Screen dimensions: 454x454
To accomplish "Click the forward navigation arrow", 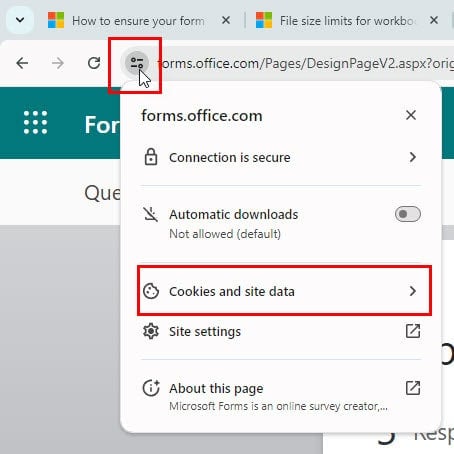I will pyautogui.click(x=58, y=63).
